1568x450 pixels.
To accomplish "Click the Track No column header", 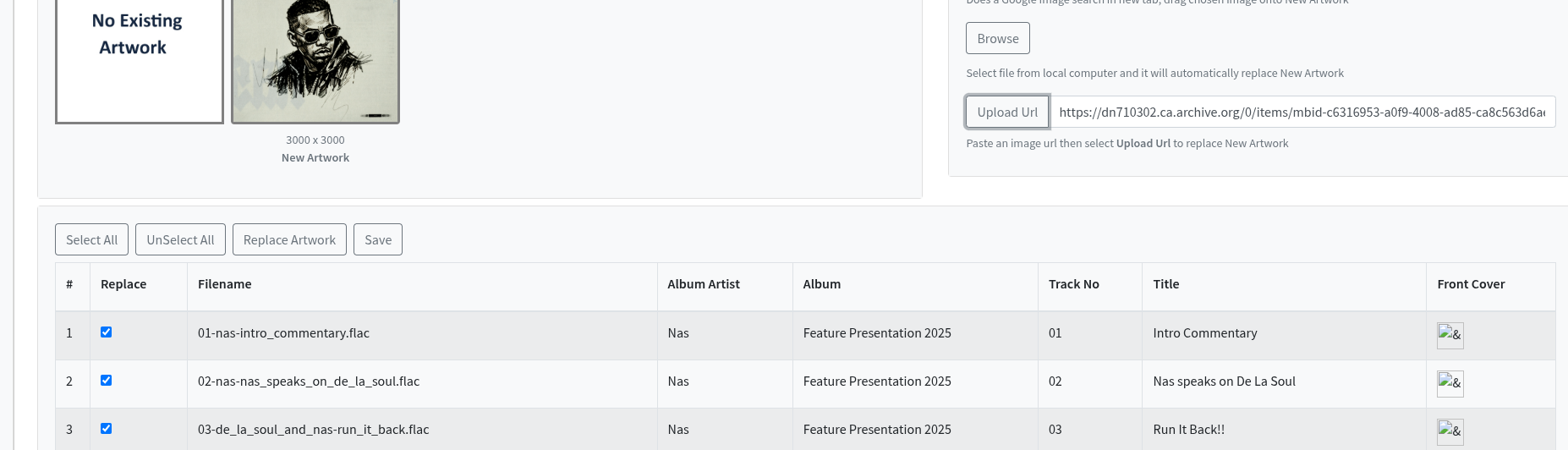I will (x=1074, y=284).
